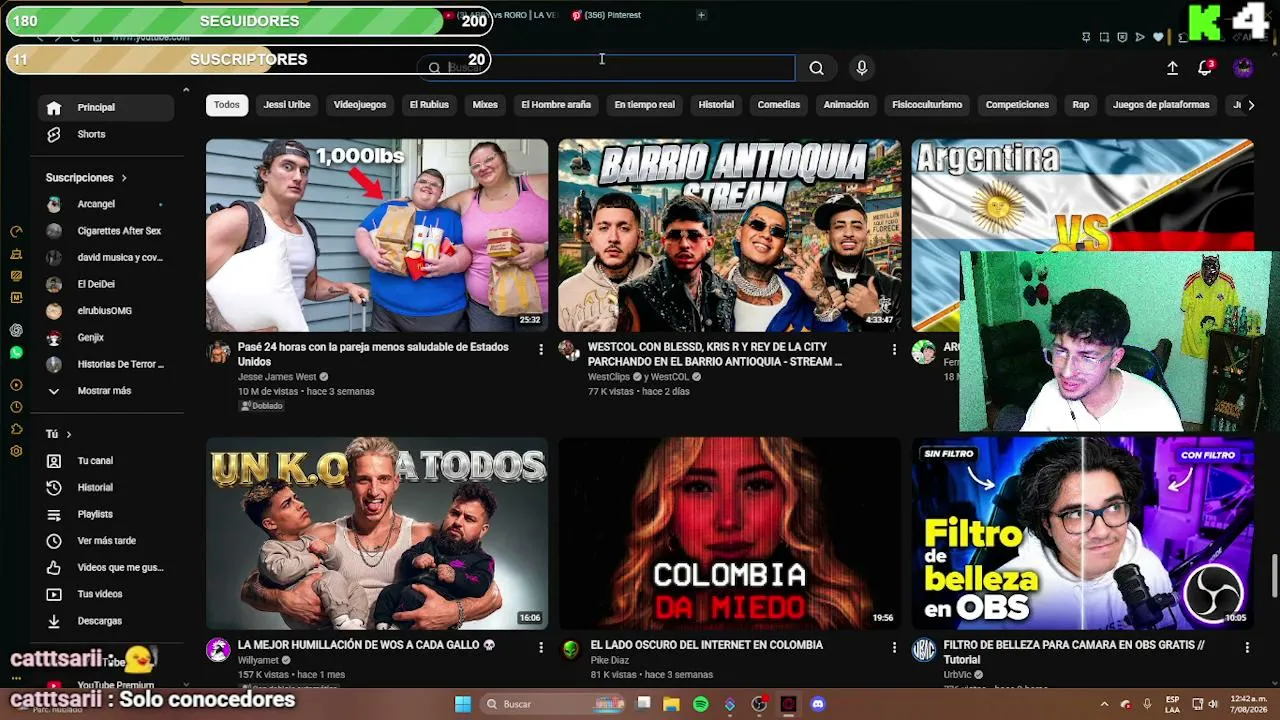Open options menu for the WestCOL stream video
Screen dimensions: 1280x720
[x=894, y=349]
